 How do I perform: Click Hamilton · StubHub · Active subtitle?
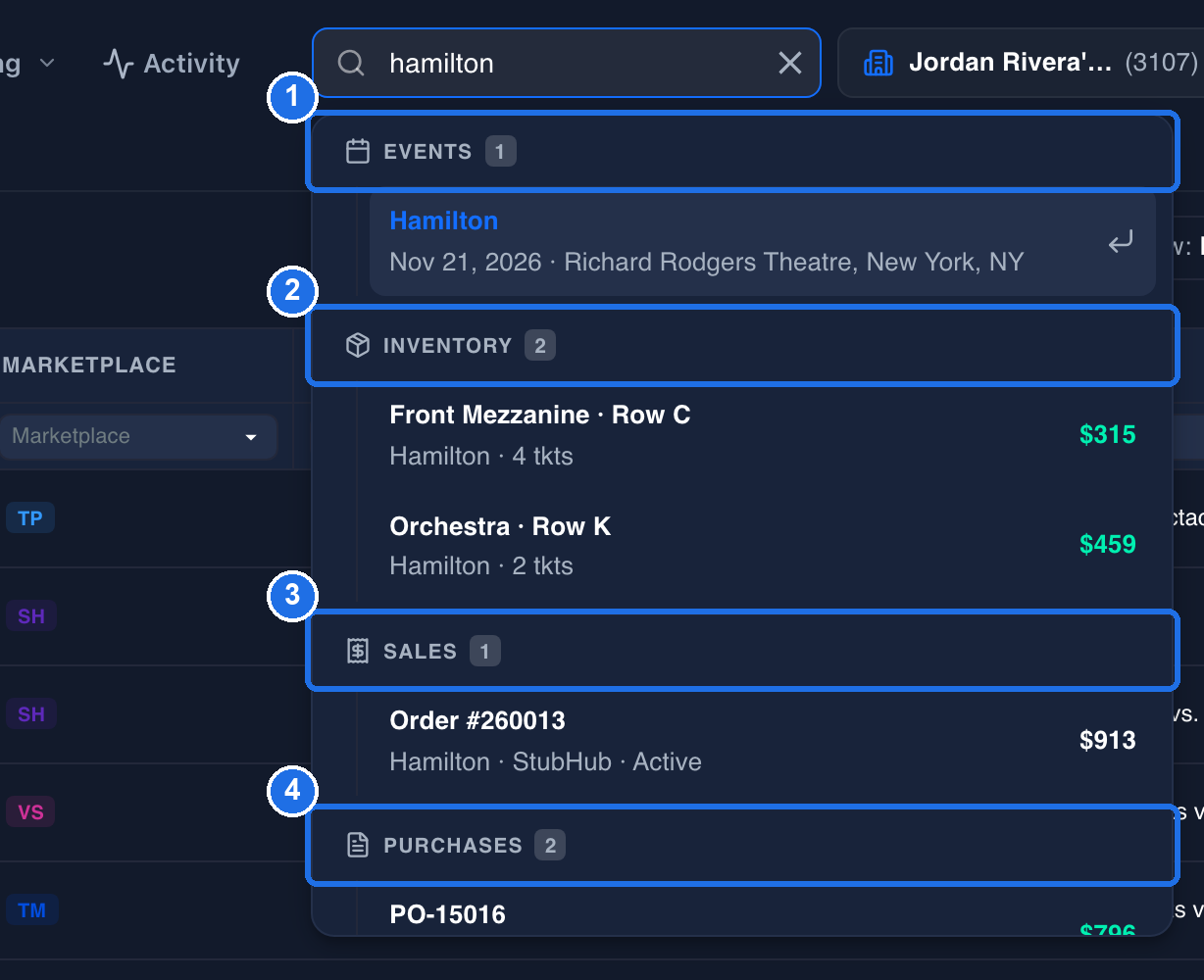[545, 761]
